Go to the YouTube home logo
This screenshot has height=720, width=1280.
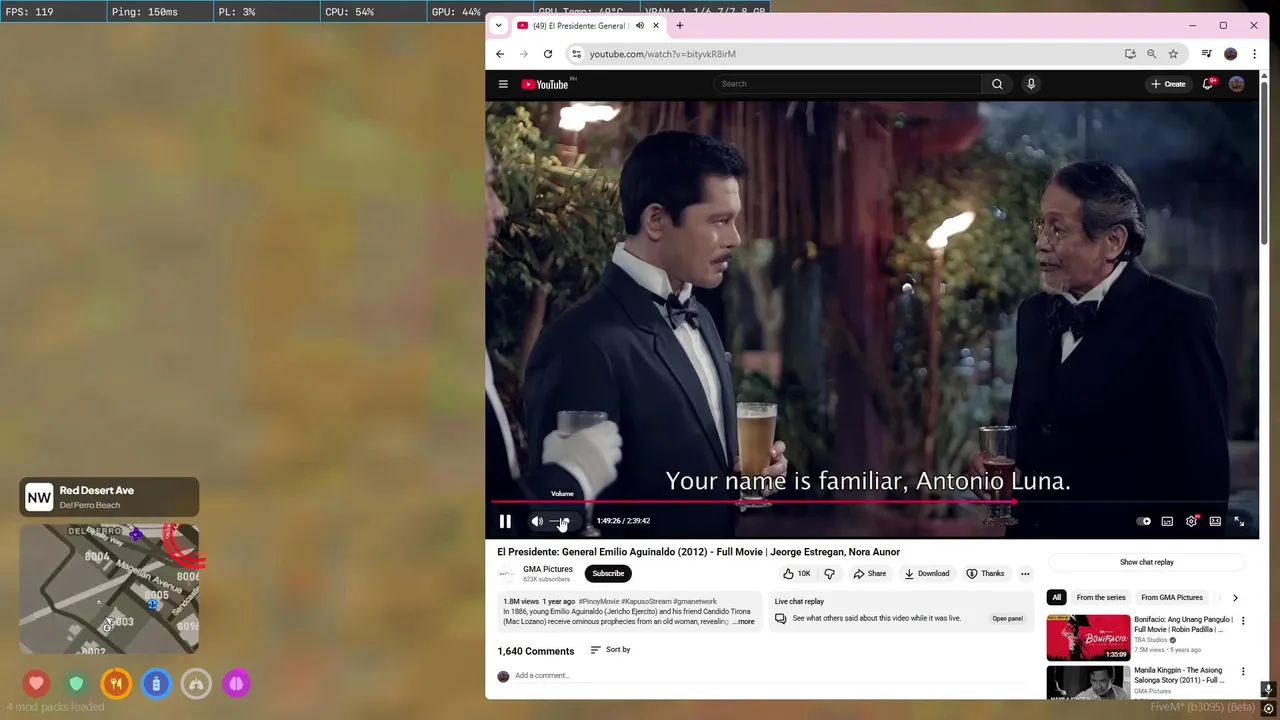546,84
